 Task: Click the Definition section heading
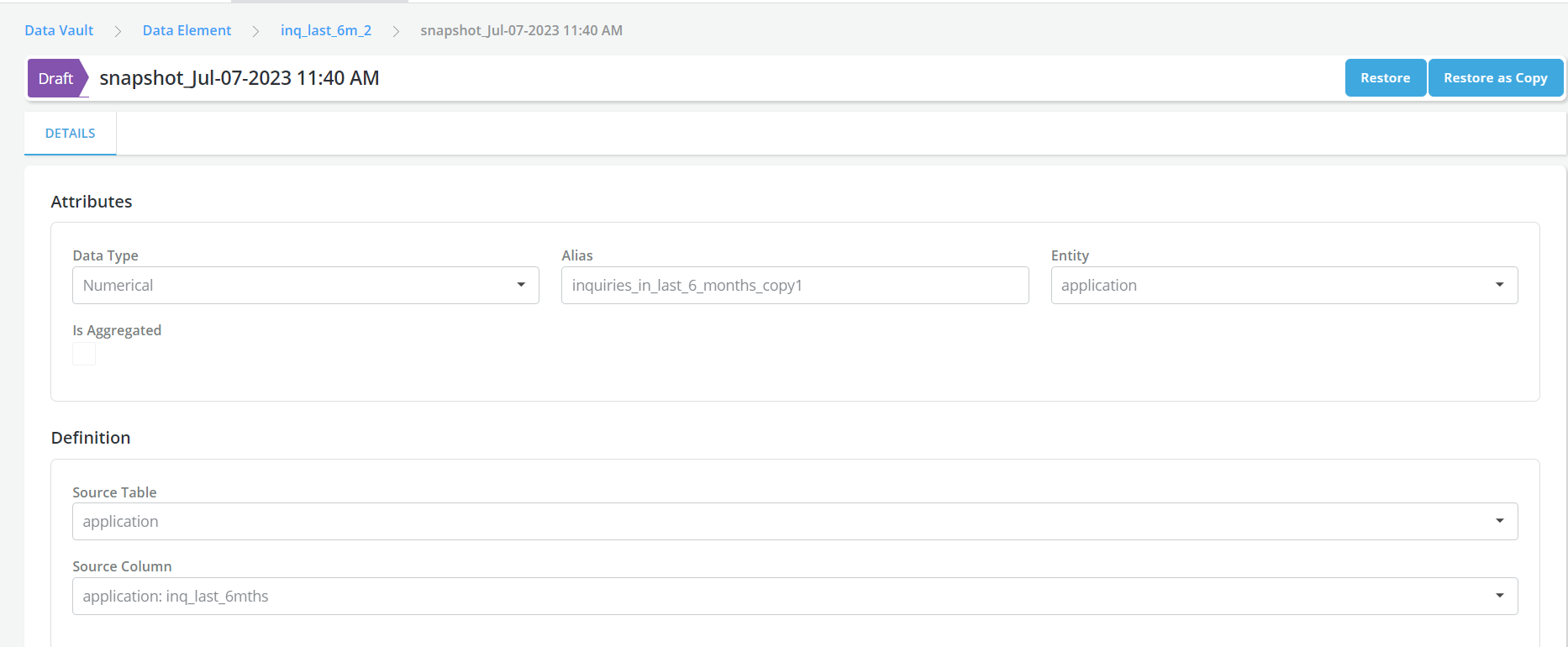[x=91, y=438]
